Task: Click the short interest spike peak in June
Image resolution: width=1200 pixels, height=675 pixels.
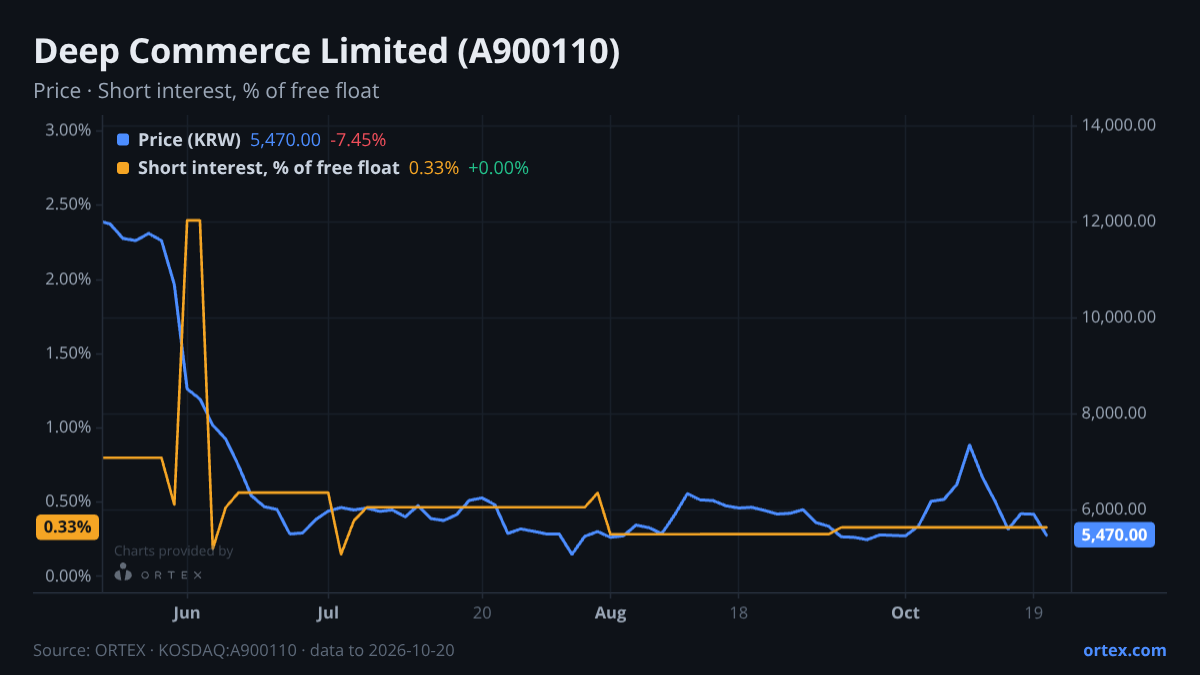Action: [x=194, y=220]
